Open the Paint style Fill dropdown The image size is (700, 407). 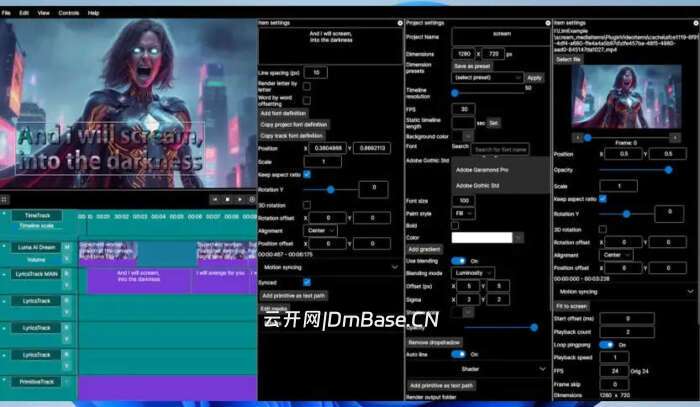click(463, 213)
